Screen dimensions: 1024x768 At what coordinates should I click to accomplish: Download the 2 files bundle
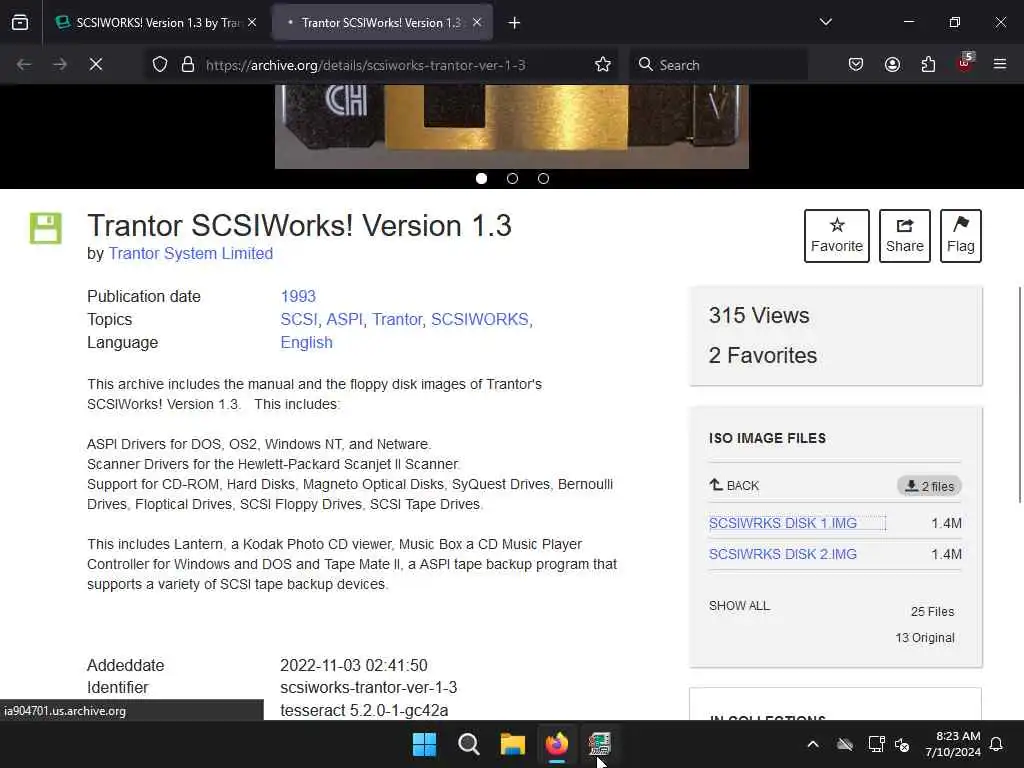coord(929,486)
